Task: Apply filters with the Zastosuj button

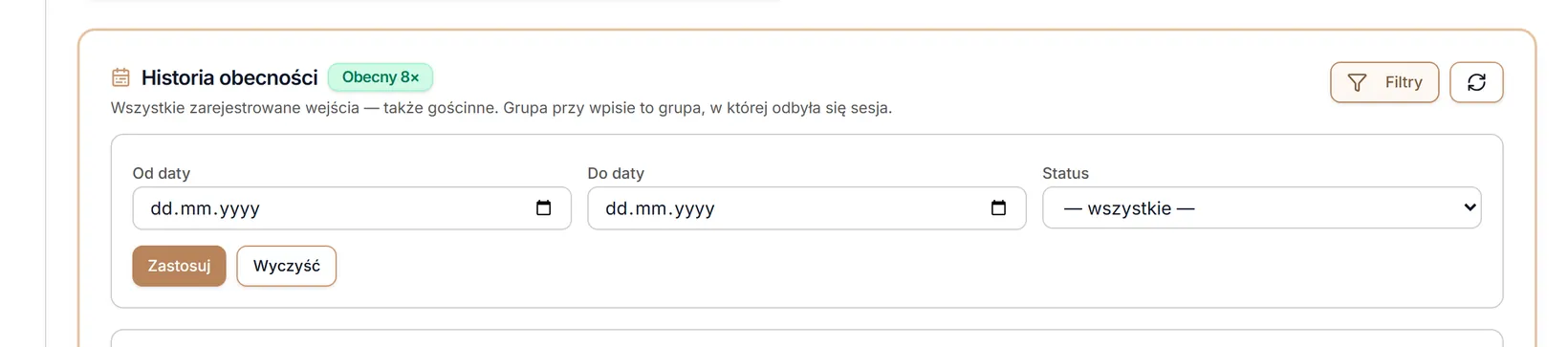Action: point(179,266)
